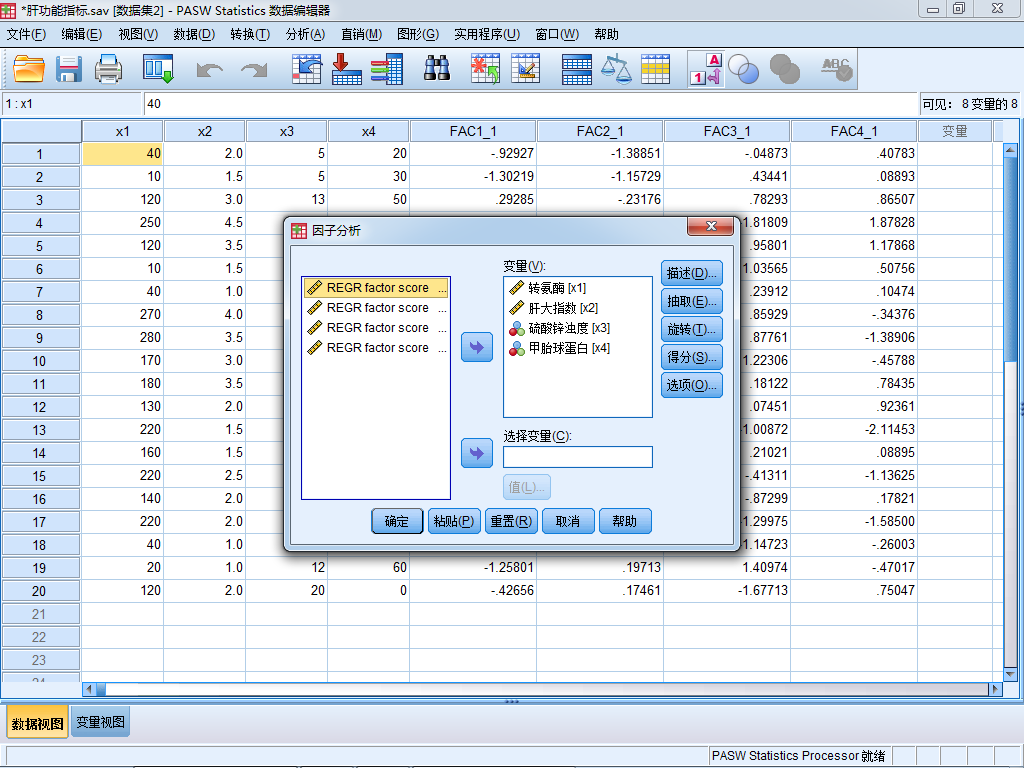
Task: Select third REGR factor score item
Action: tap(376, 328)
